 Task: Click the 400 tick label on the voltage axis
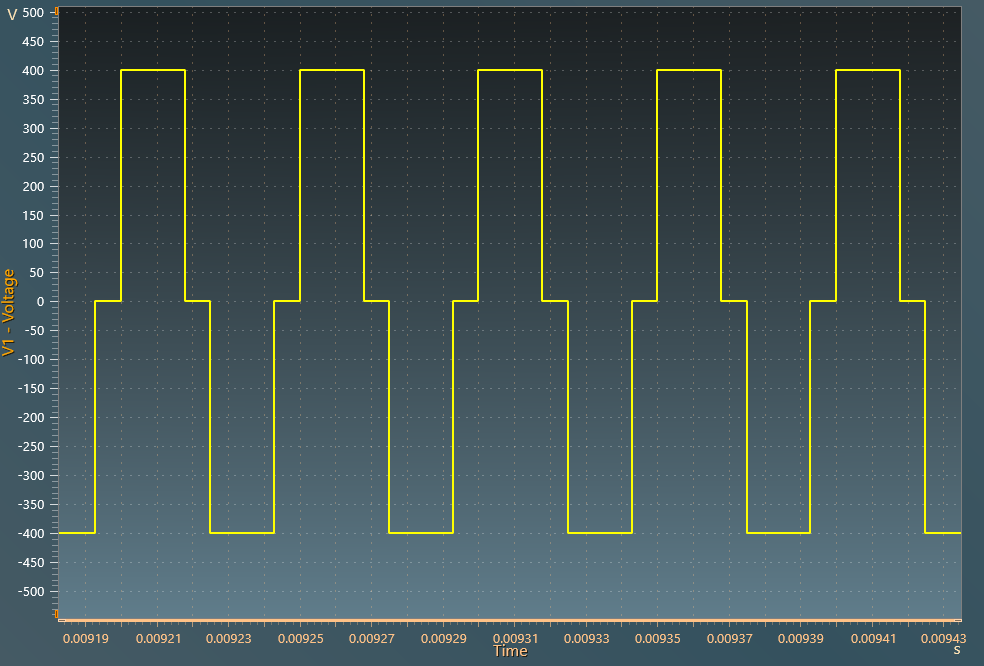(33, 71)
